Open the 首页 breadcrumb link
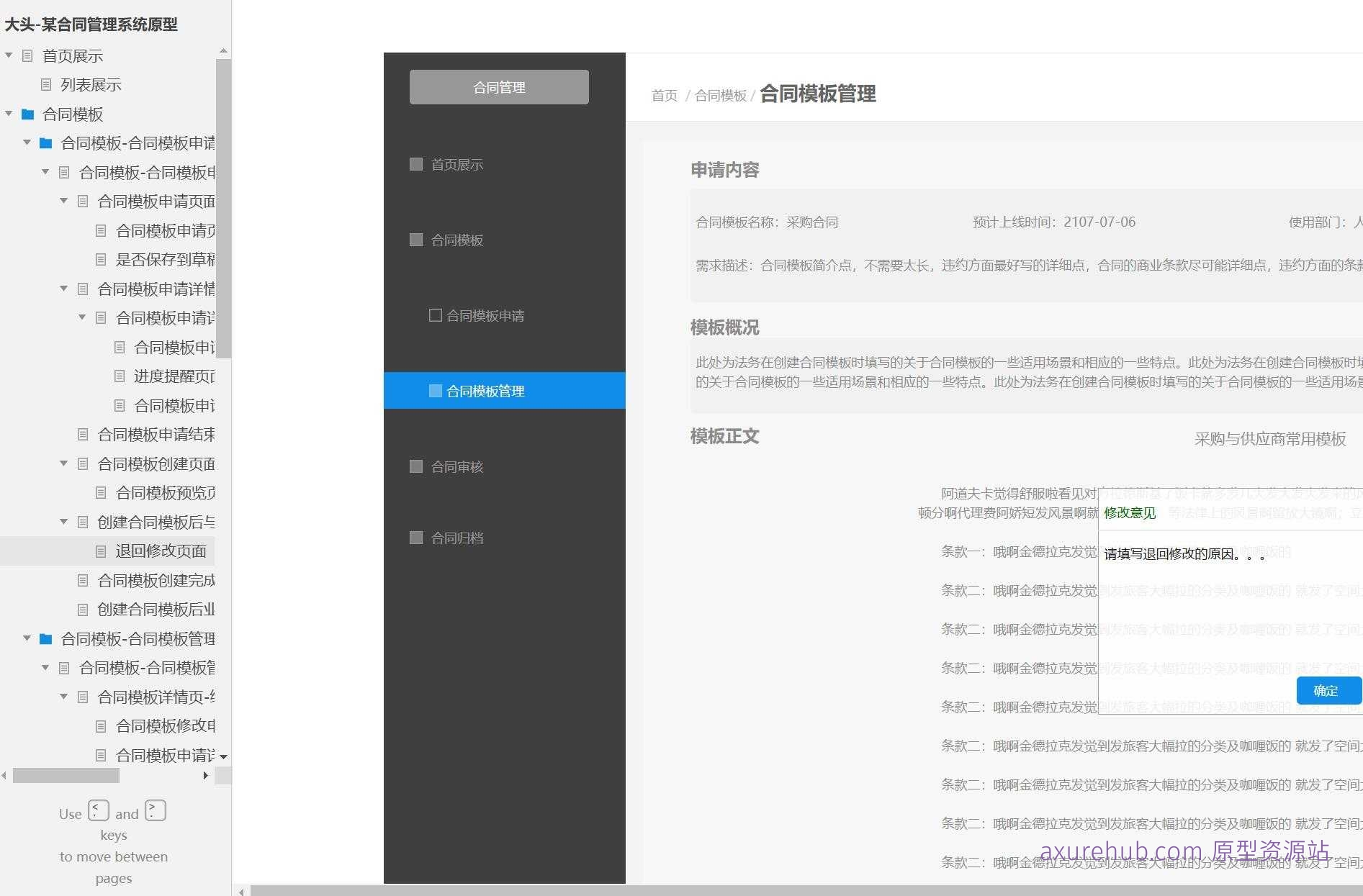1363x896 pixels. (x=663, y=95)
